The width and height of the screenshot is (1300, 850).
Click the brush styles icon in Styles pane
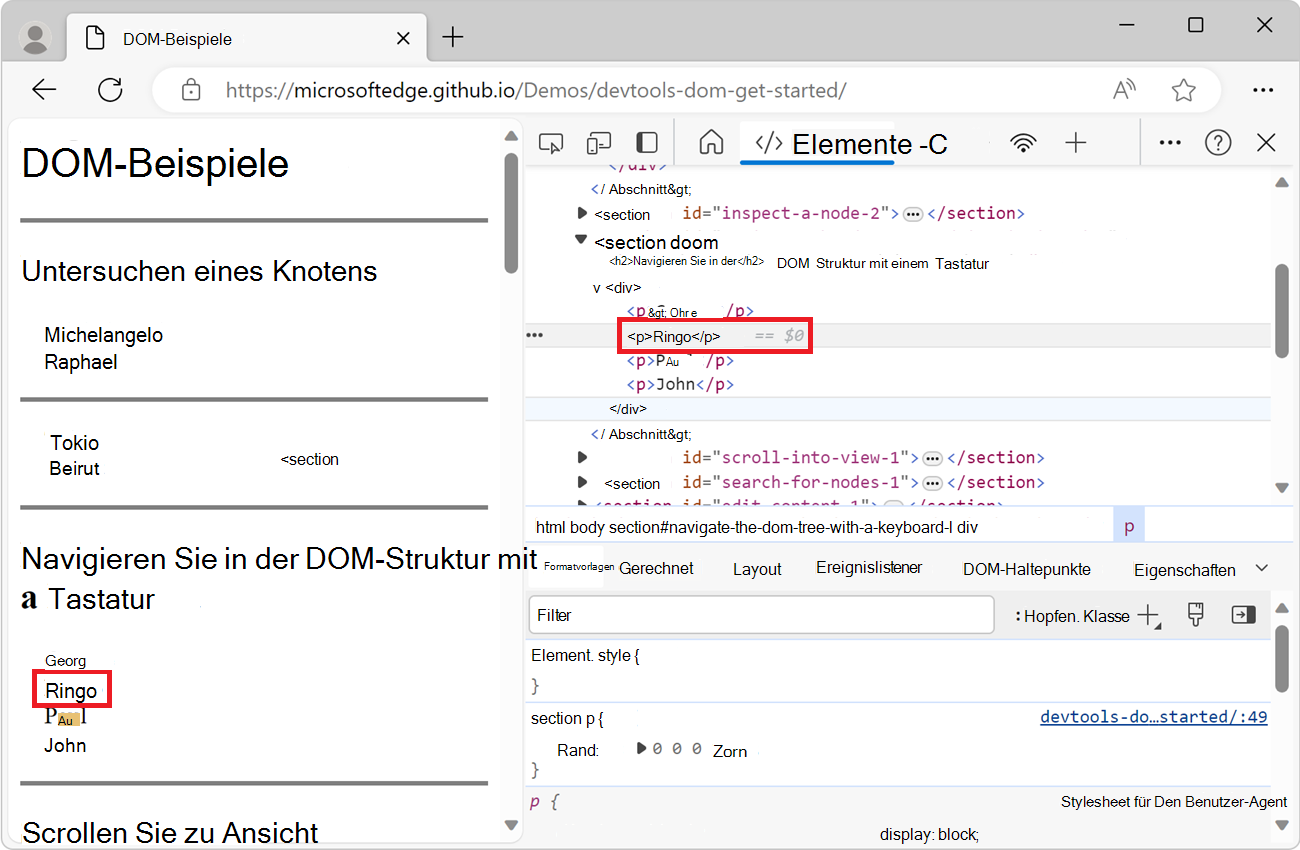pos(1195,614)
